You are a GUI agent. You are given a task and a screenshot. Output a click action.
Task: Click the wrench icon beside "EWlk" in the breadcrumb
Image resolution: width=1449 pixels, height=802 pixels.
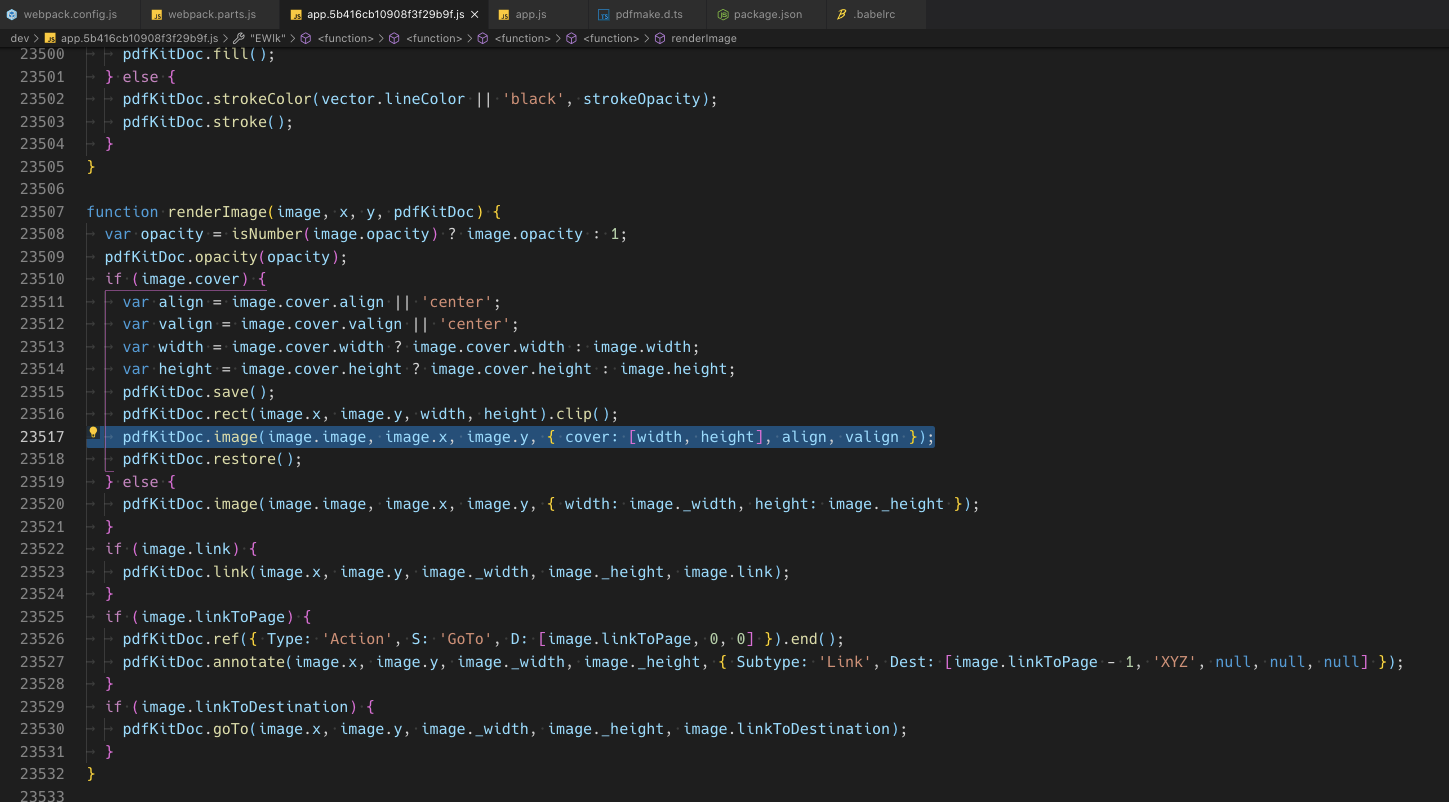point(240,38)
